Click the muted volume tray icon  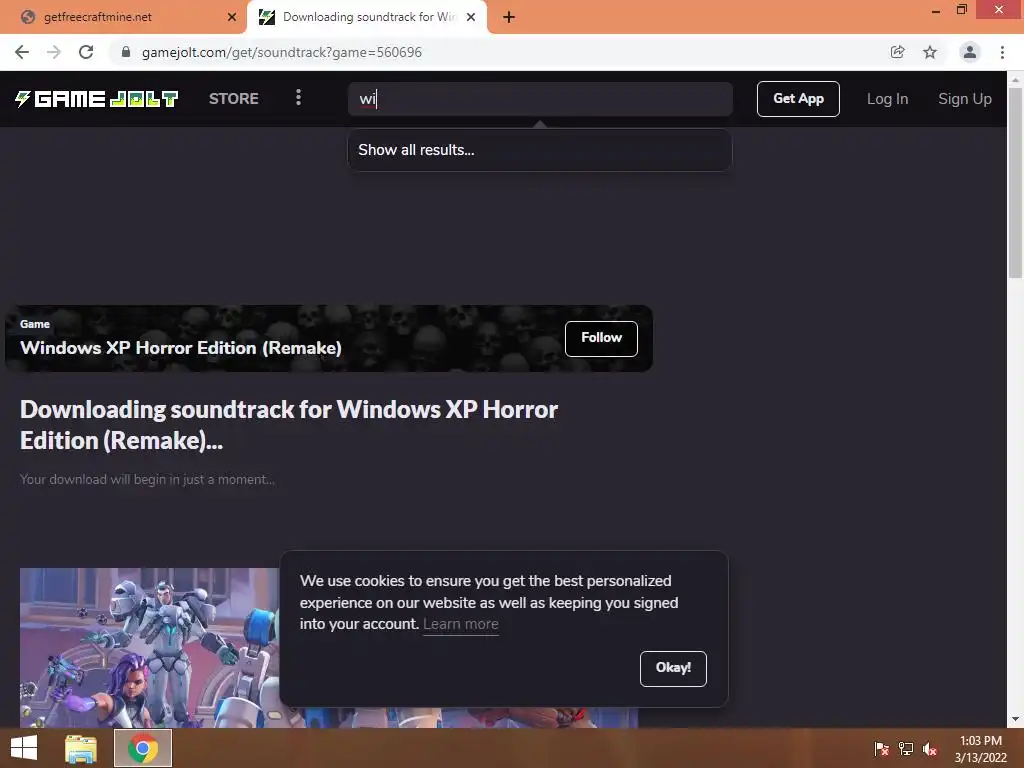click(x=930, y=749)
